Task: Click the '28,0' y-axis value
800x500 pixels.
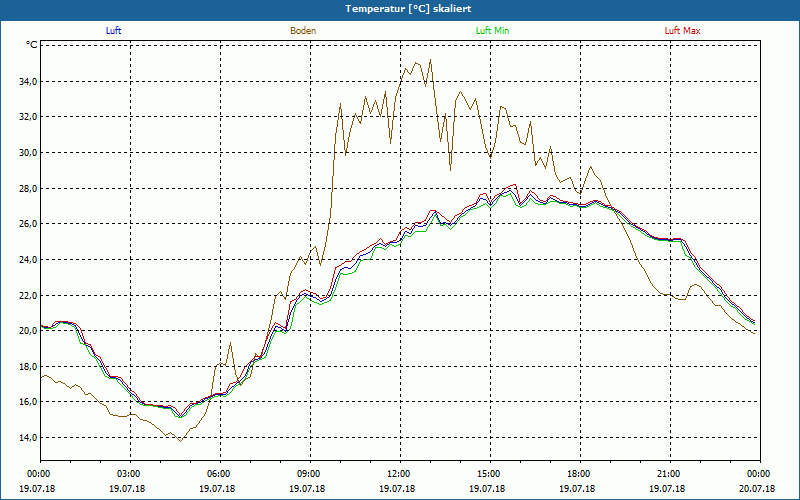Action: click(x=28, y=188)
